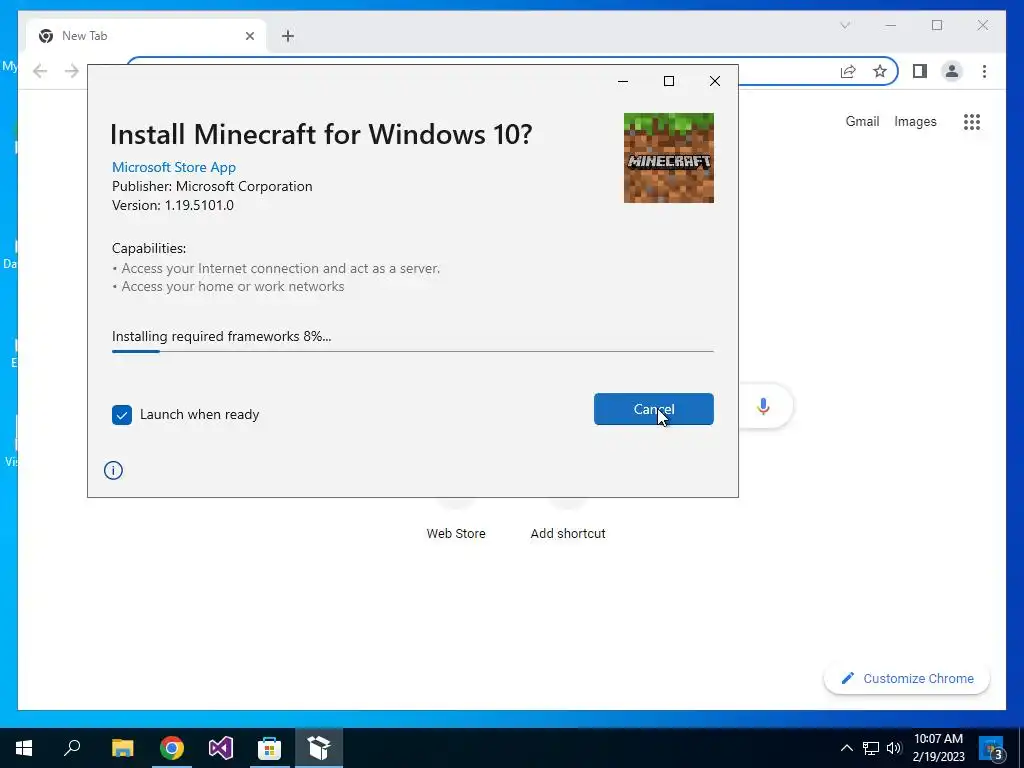Bookmark this tab with star icon
Viewport: 1024px width, 768px height.
pos(880,71)
